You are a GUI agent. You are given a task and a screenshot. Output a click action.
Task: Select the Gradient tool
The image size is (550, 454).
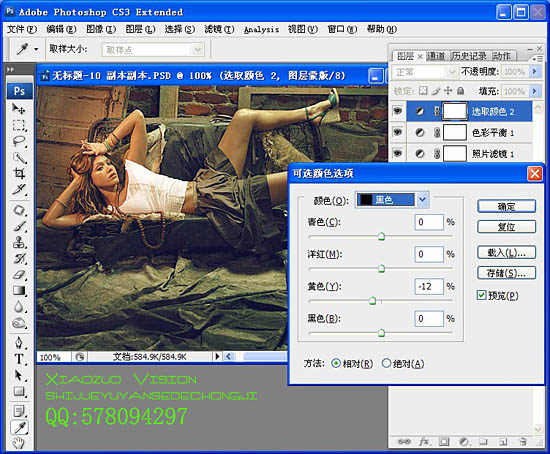19,290
